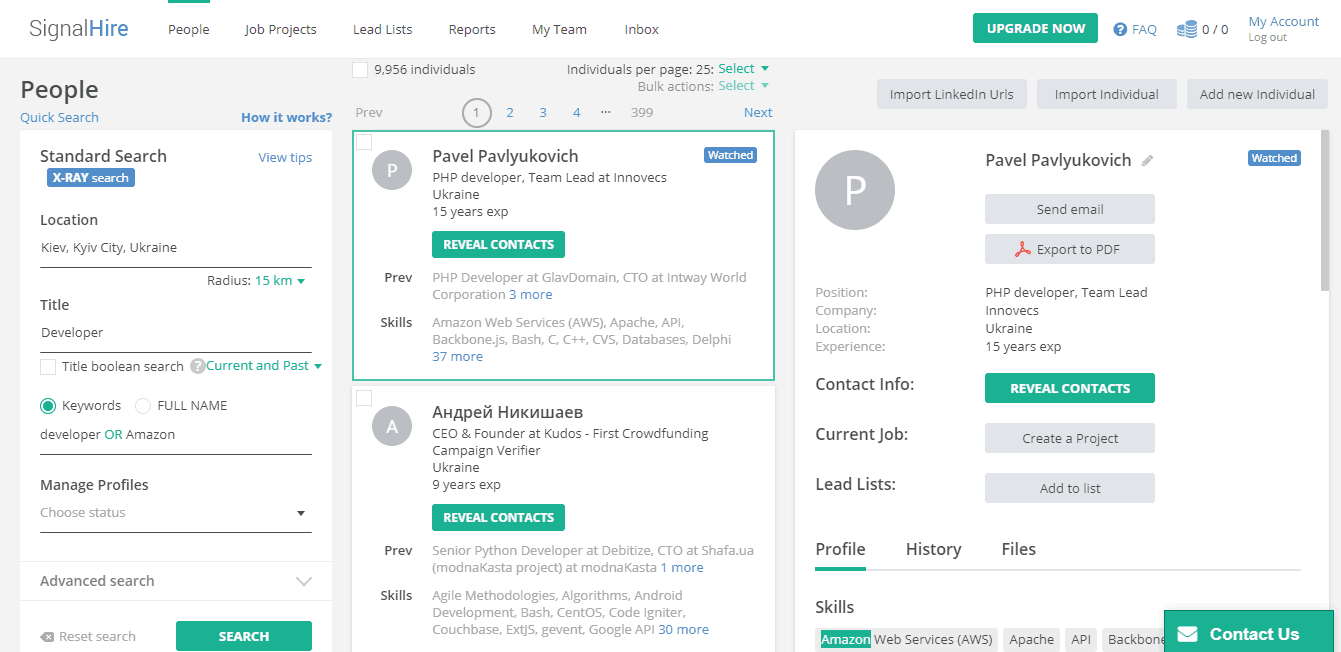Click the Next page link
This screenshot has width=1341, height=652.
tap(758, 113)
